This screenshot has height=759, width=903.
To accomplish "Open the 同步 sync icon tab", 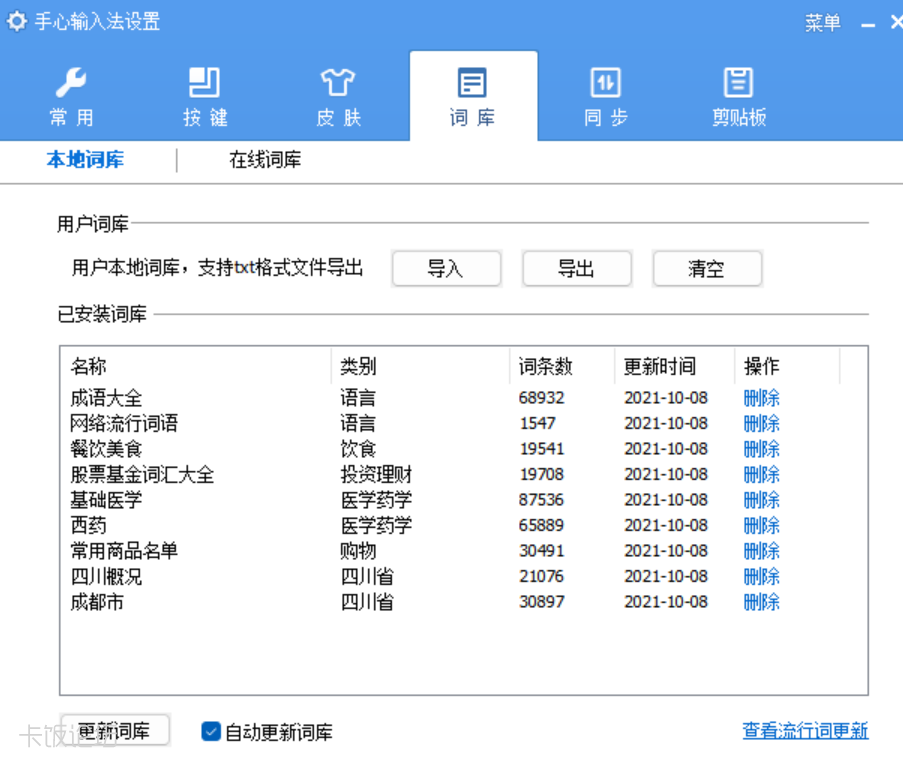I will tap(605, 97).
